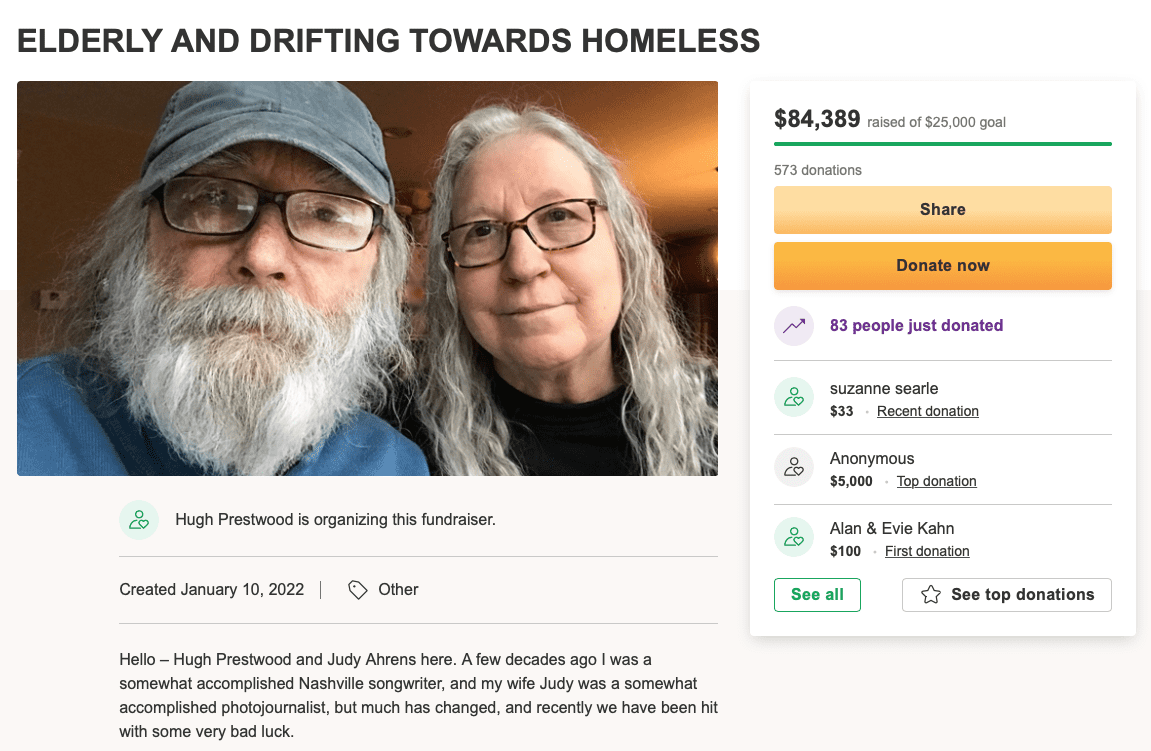Open the First donation link under Alan & Evie Kahn
Viewport: 1151px width, 751px height.
pyautogui.click(x=926, y=550)
